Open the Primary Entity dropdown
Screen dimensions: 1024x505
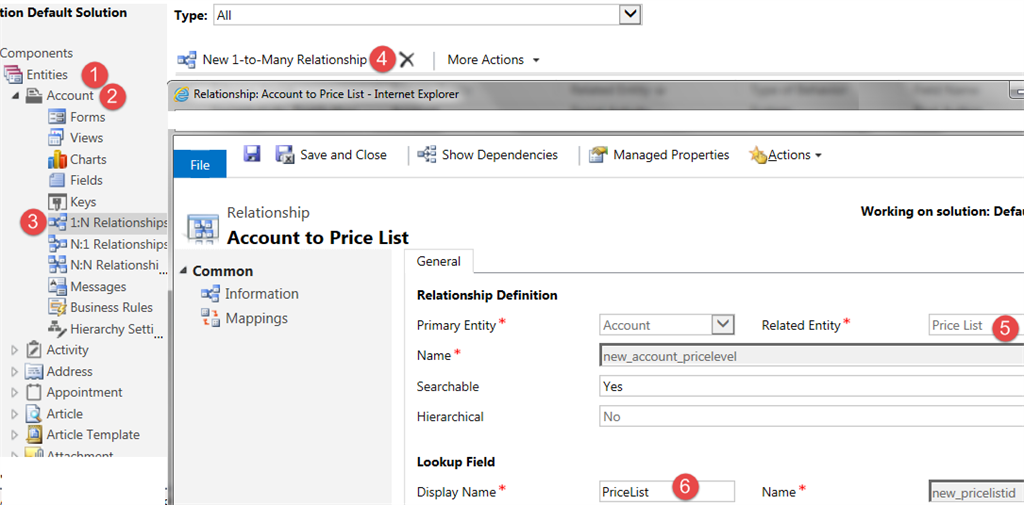[723, 325]
